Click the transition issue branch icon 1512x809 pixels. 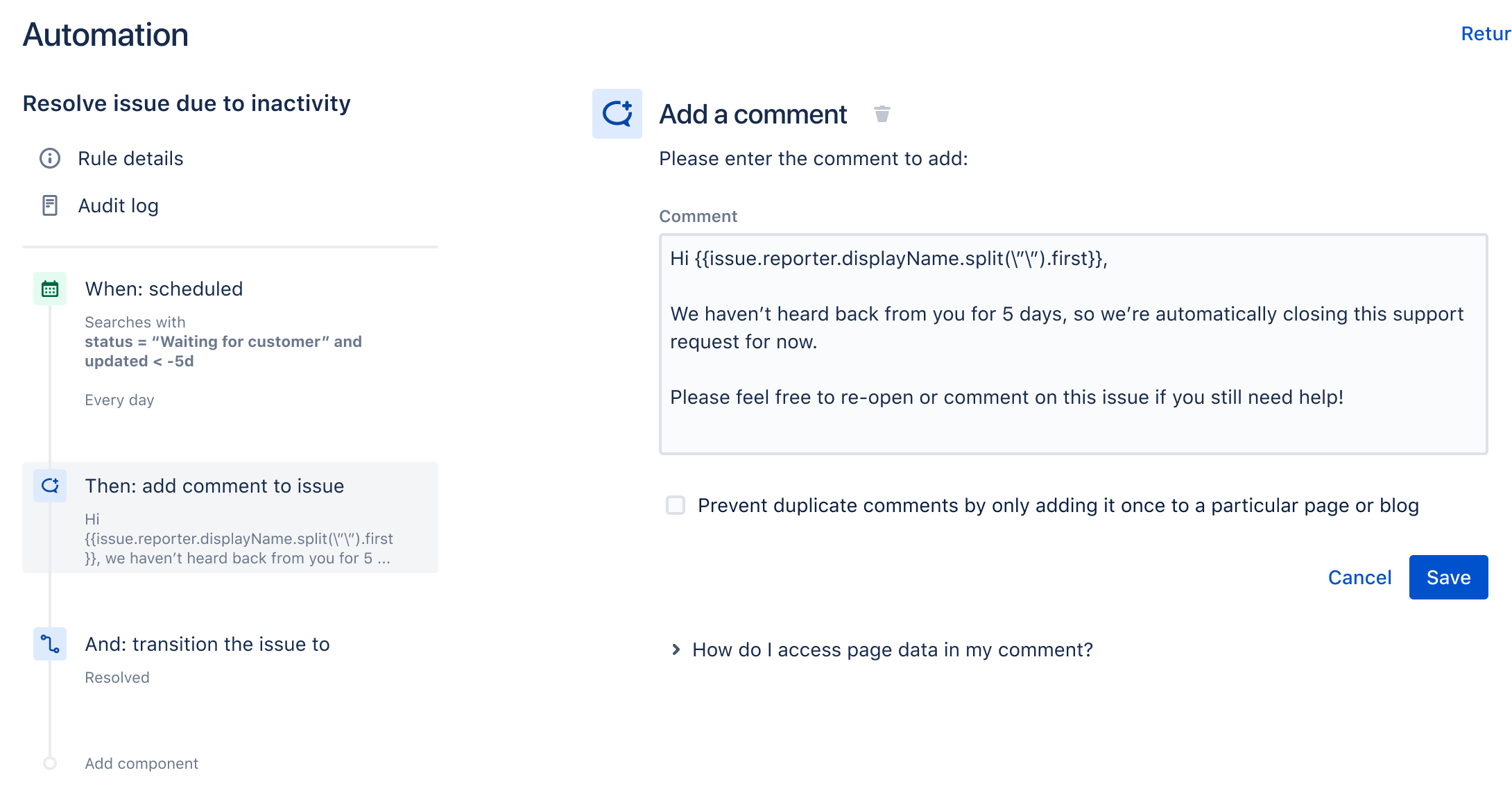(50, 644)
